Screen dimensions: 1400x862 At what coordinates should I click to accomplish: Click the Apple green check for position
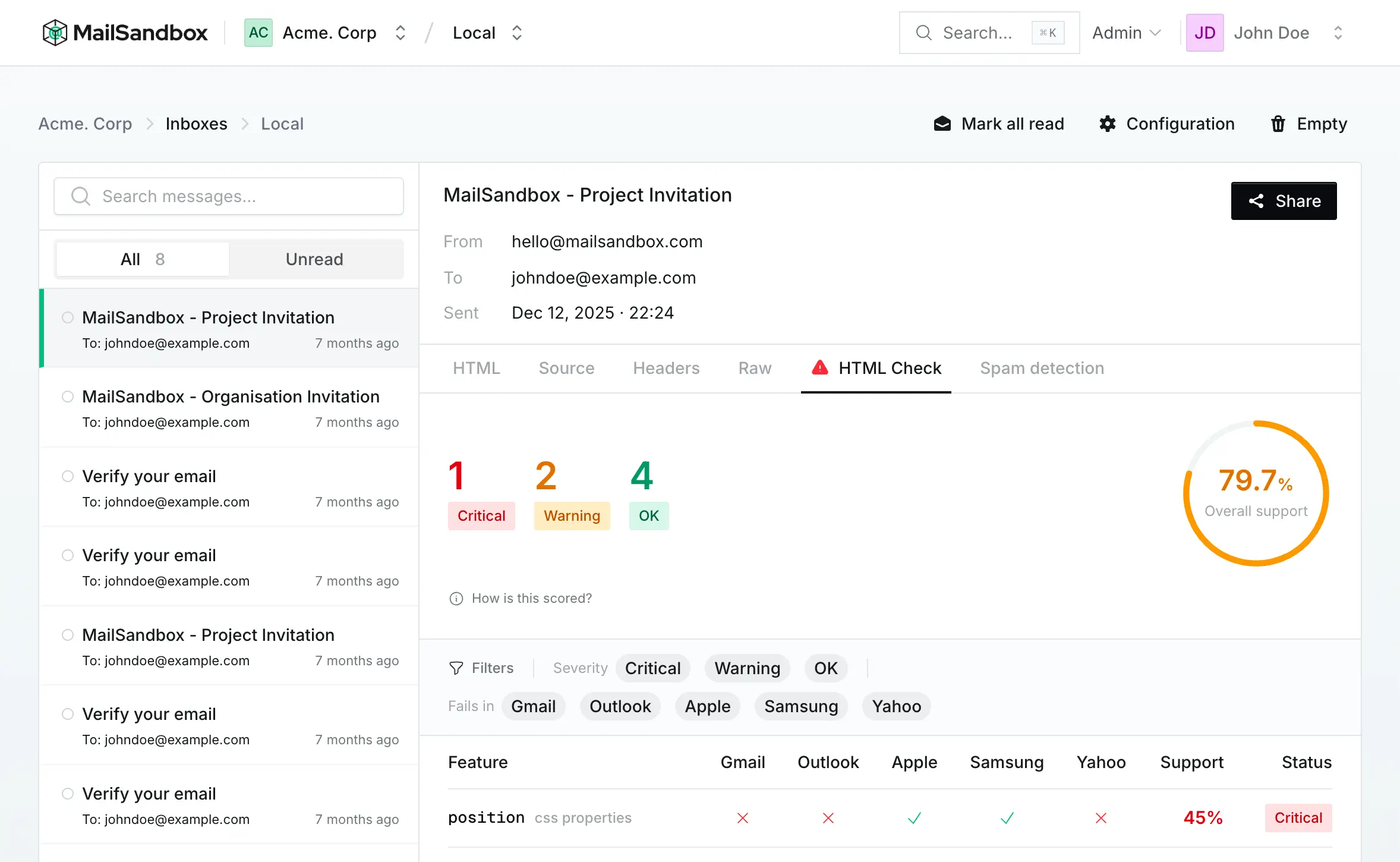pos(915,818)
